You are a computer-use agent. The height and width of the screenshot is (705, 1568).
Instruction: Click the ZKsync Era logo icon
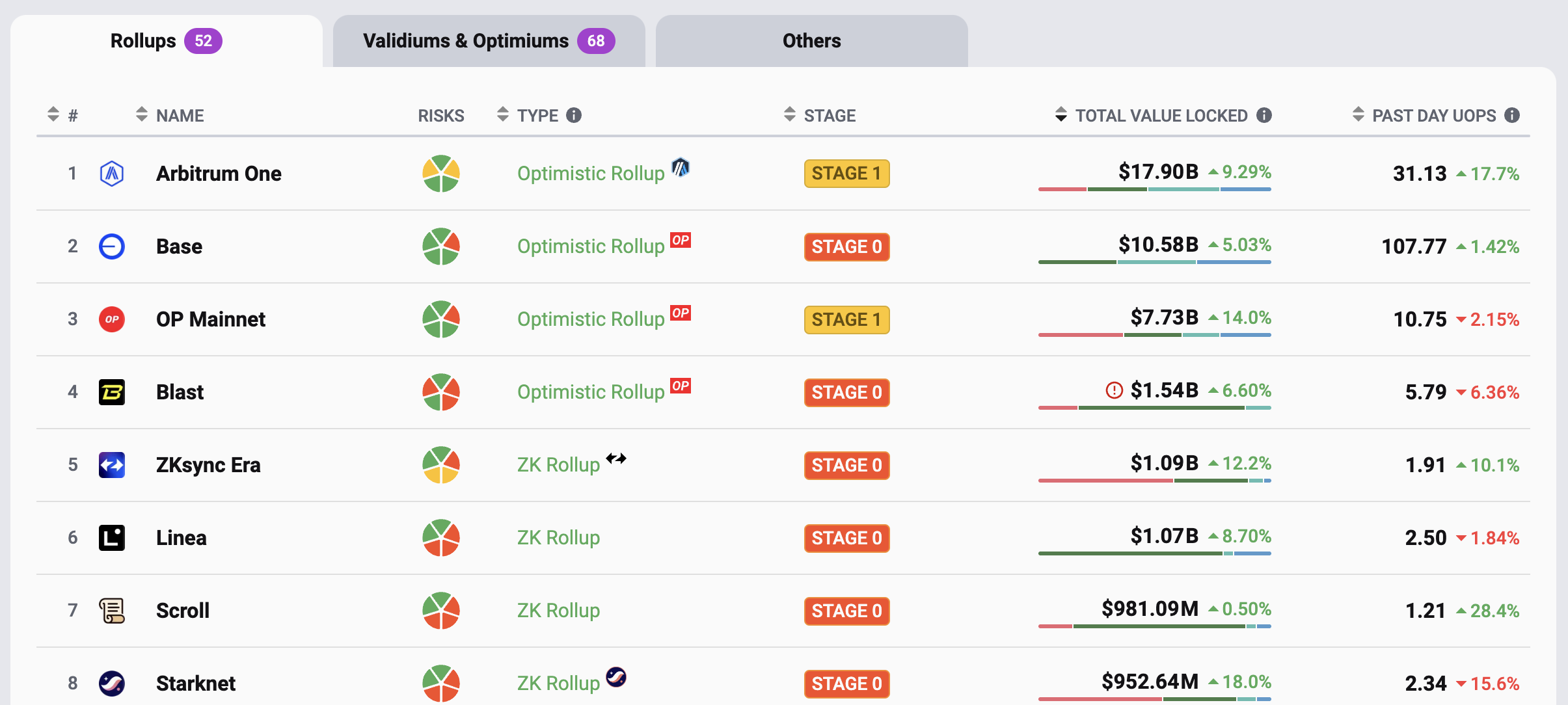(x=112, y=465)
